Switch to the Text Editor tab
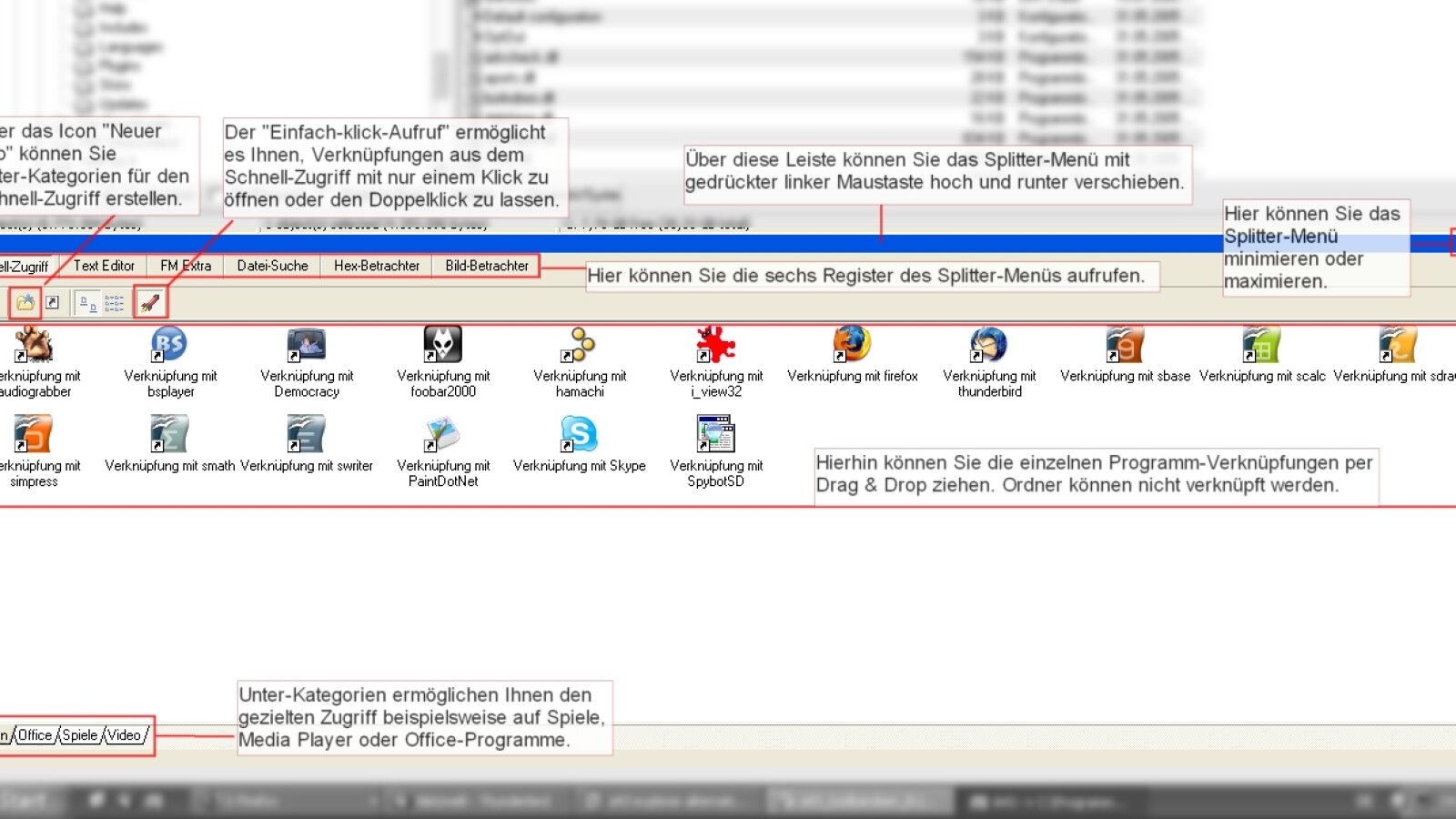This screenshot has height=819, width=1456. 104,266
